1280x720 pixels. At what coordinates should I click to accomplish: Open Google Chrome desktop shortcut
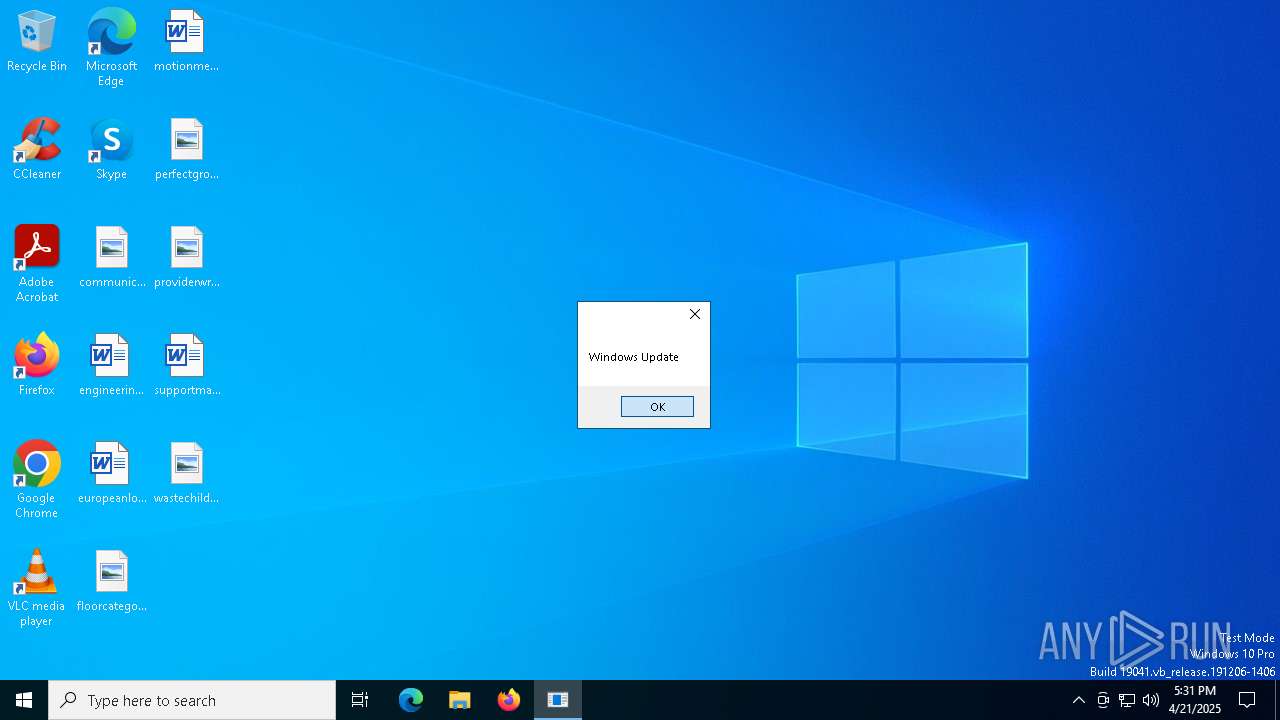tap(37, 480)
